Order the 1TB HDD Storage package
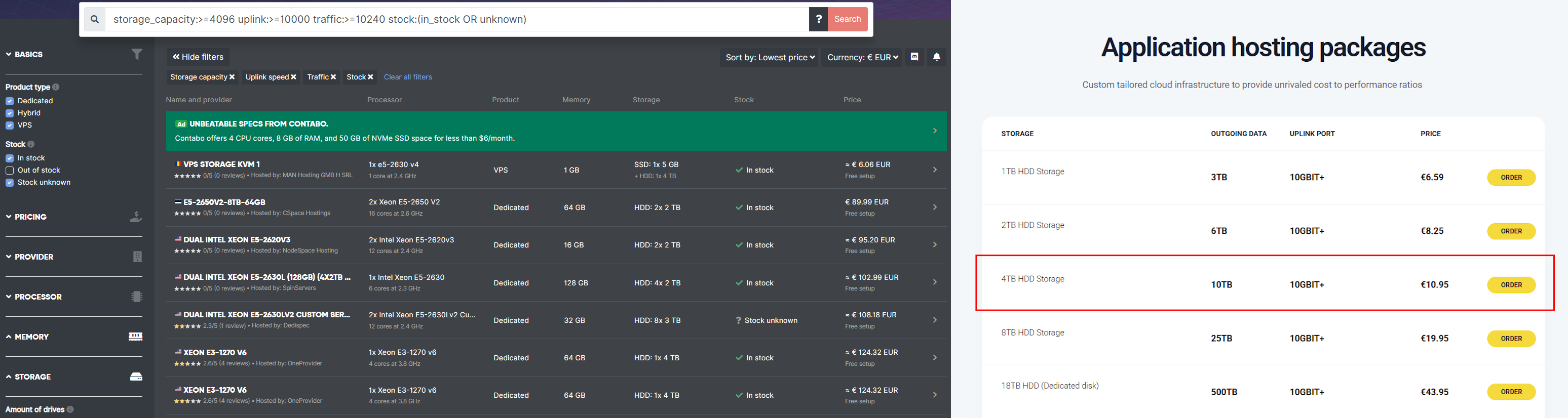Screen dimensions: 1568x418 (x=1511, y=178)
